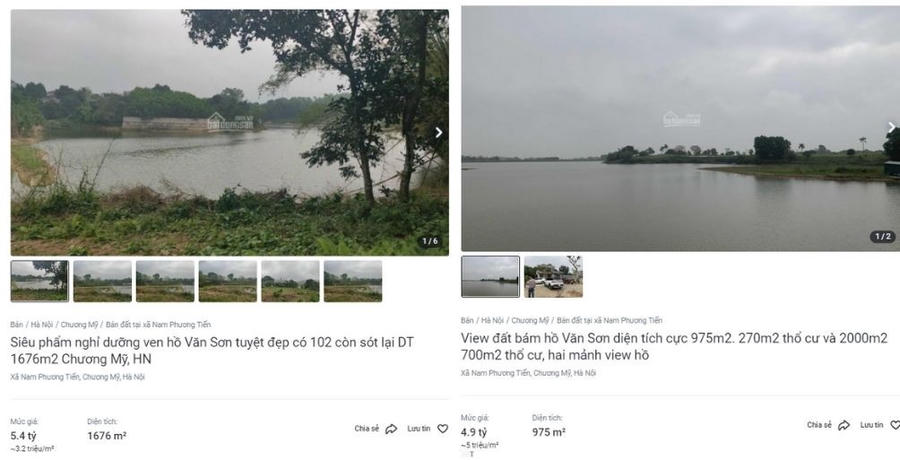
Task: Select second thumbnail in left listing gallery
Action: coord(102,281)
